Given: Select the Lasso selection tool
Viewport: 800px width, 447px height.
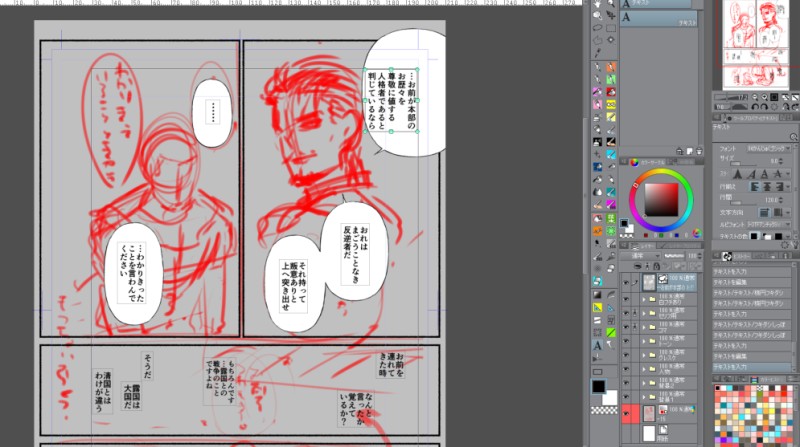Looking at the screenshot, I should pos(597,29).
